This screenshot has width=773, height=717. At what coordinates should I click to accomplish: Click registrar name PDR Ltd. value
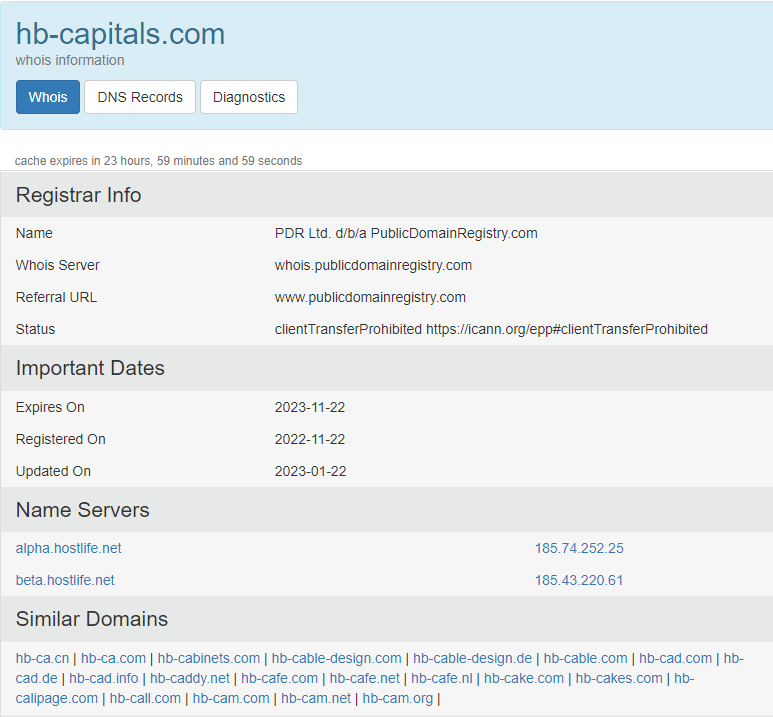pos(406,233)
